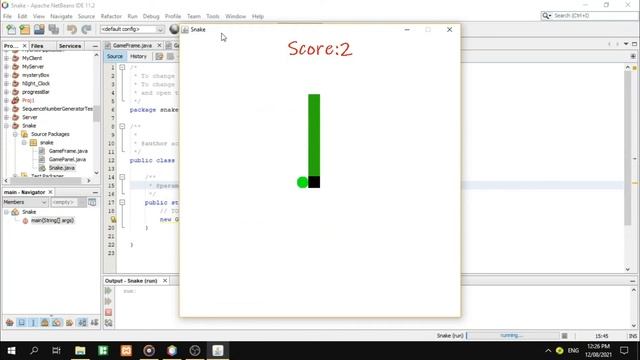This screenshot has width=640, height=360.
Task: Close the Navigator panel tab
Action: click(x=51, y=192)
